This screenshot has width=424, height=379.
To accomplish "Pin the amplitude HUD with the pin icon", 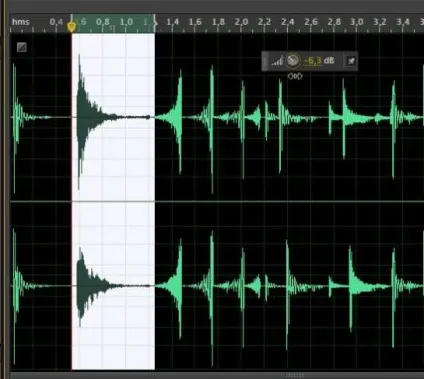I will (x=351, y=61).
